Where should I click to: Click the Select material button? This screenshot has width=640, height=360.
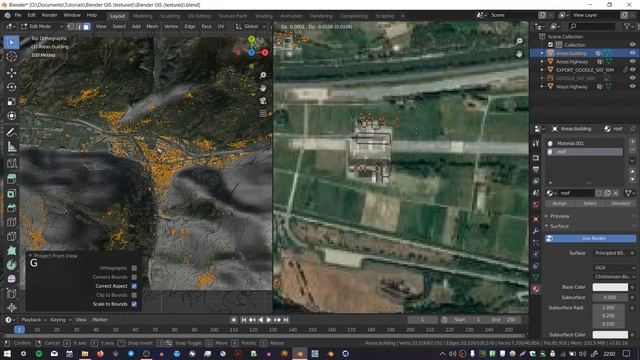pos(590,203)
